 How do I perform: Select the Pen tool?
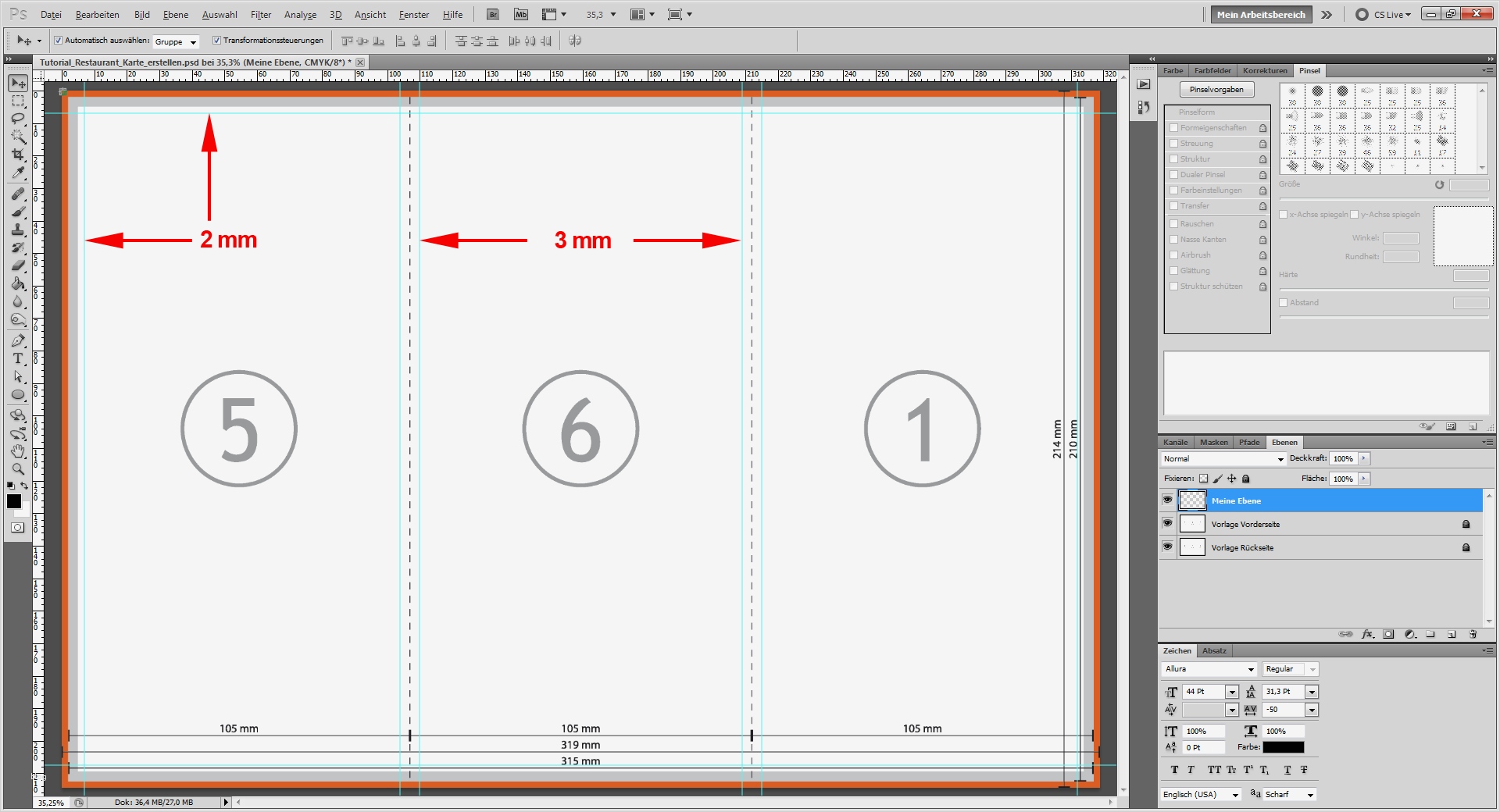pos(18,340)
